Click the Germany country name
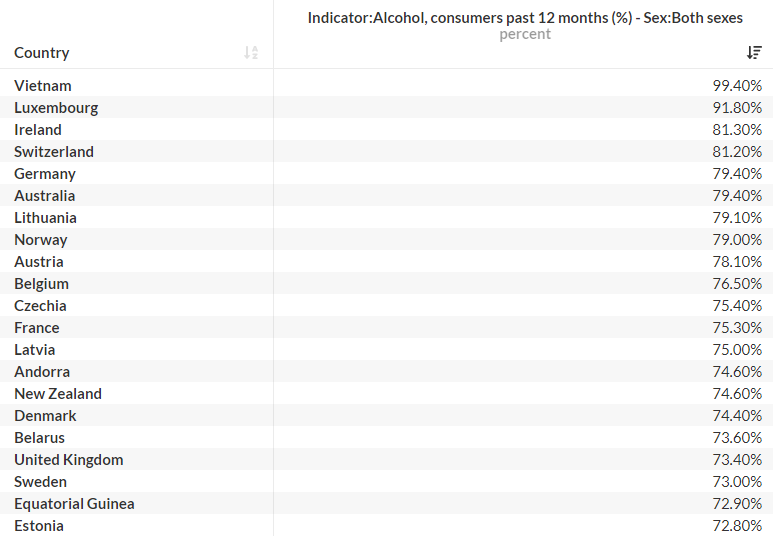 (45, 174)
